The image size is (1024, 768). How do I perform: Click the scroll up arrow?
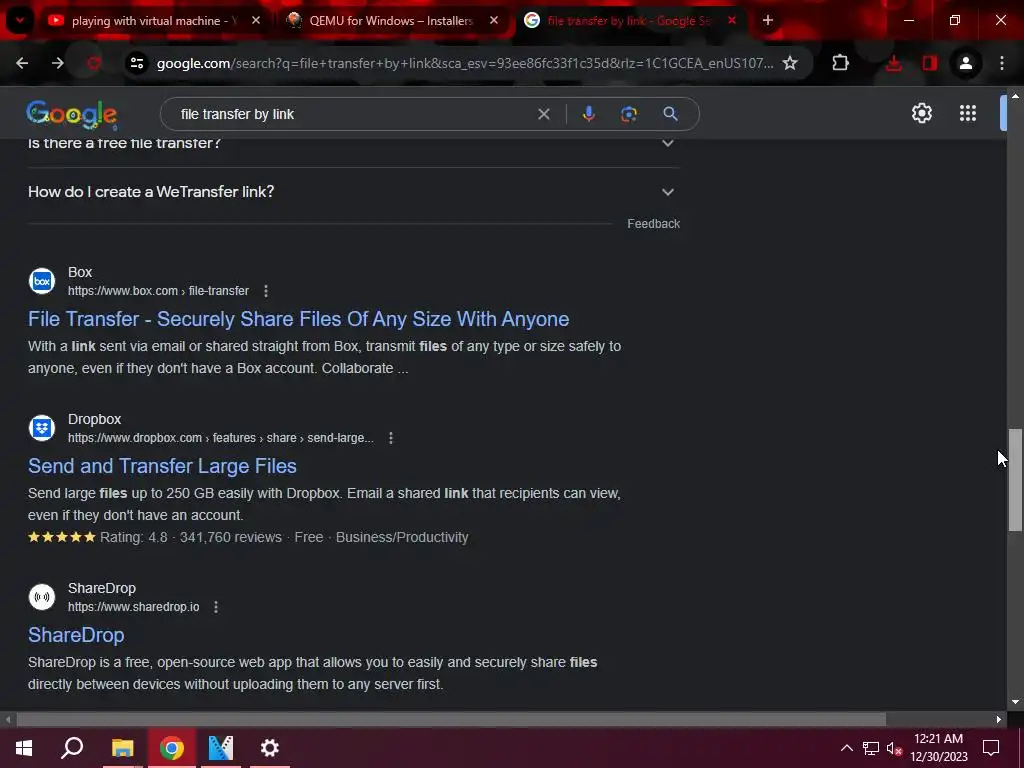point(1015,96)
